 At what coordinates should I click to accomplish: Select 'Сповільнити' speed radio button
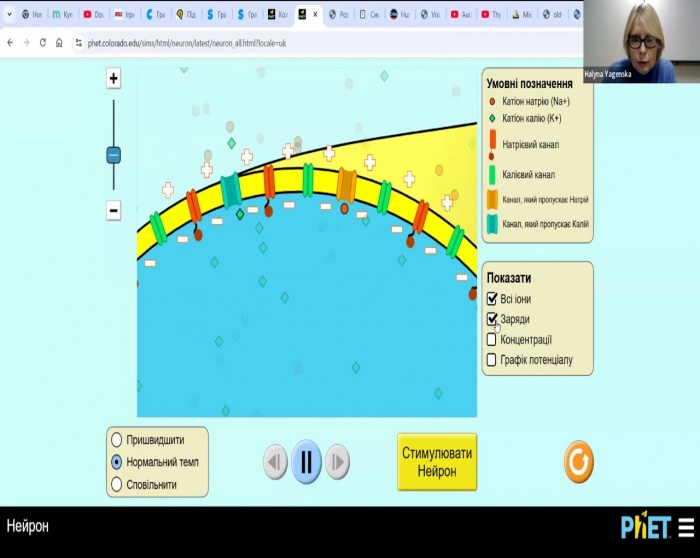(117, 485)
